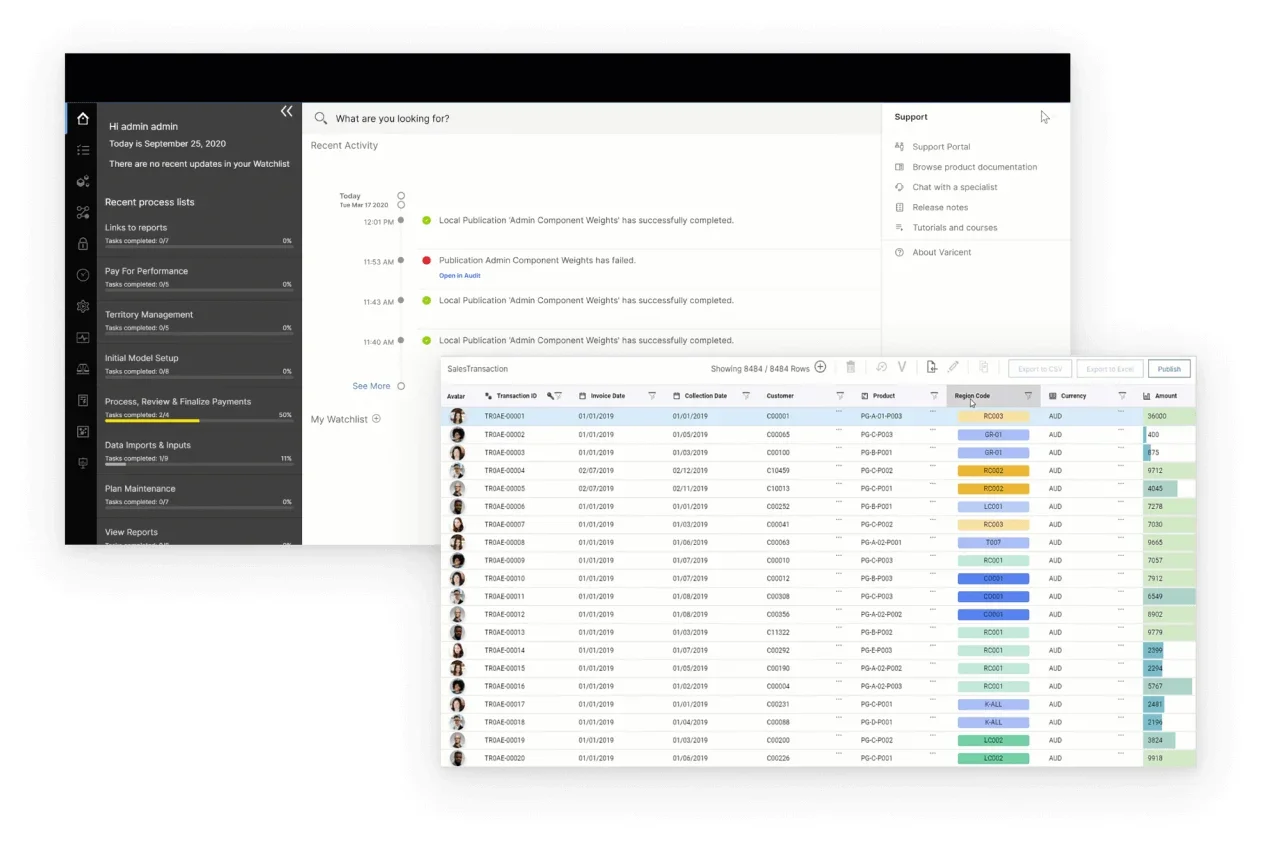
Task: Open Browse product documentation link
Action: point(974,167)
